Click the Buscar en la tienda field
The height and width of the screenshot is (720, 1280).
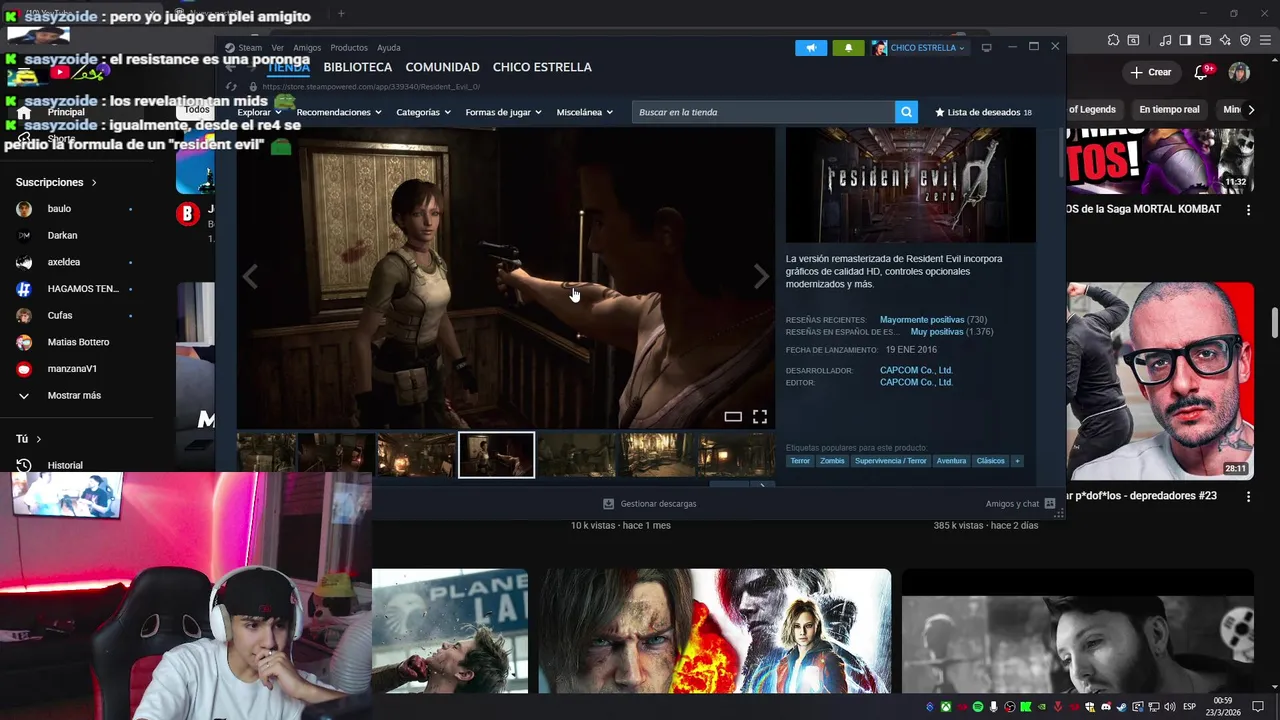pyautogui.click(x=763, y=112)
